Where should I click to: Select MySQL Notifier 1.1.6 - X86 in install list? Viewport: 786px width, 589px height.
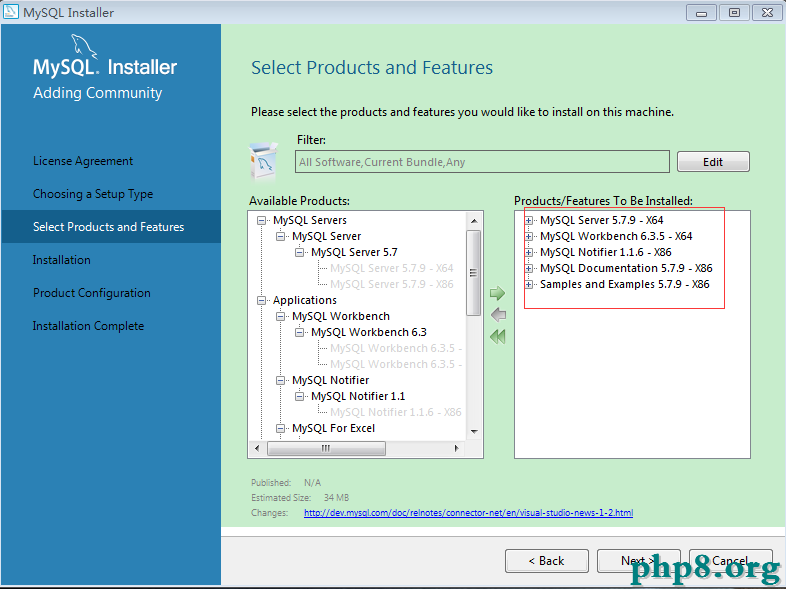pyautogui.click(x=606, y=253)
